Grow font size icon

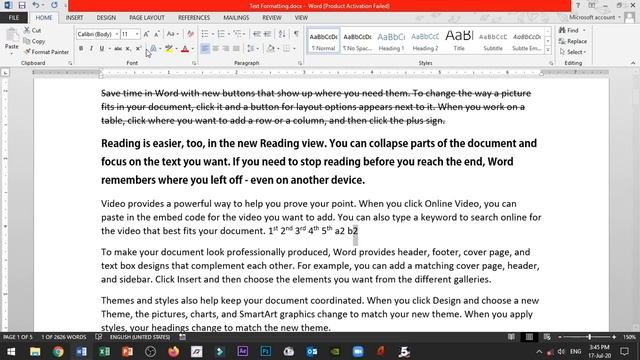[146, 34]
